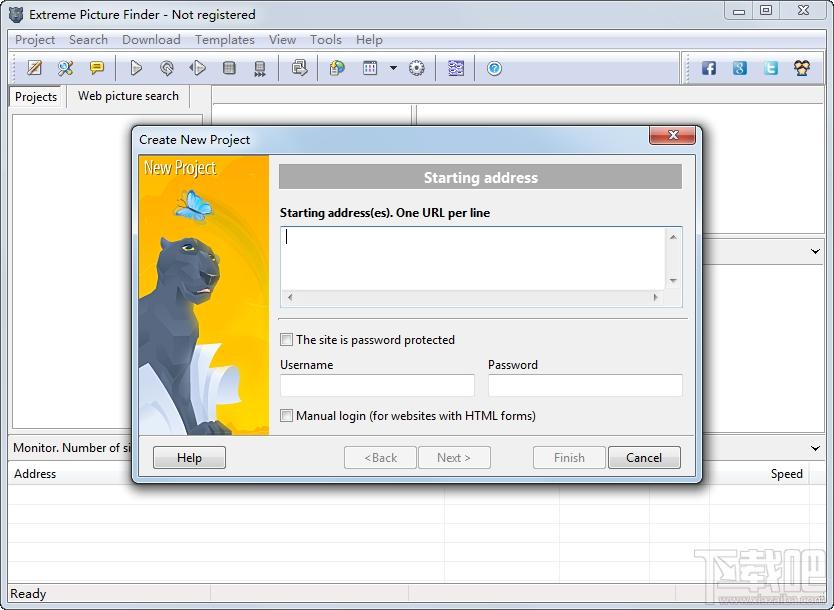Enable 'The site is password protected' checkbox

[x=287, y=340]
